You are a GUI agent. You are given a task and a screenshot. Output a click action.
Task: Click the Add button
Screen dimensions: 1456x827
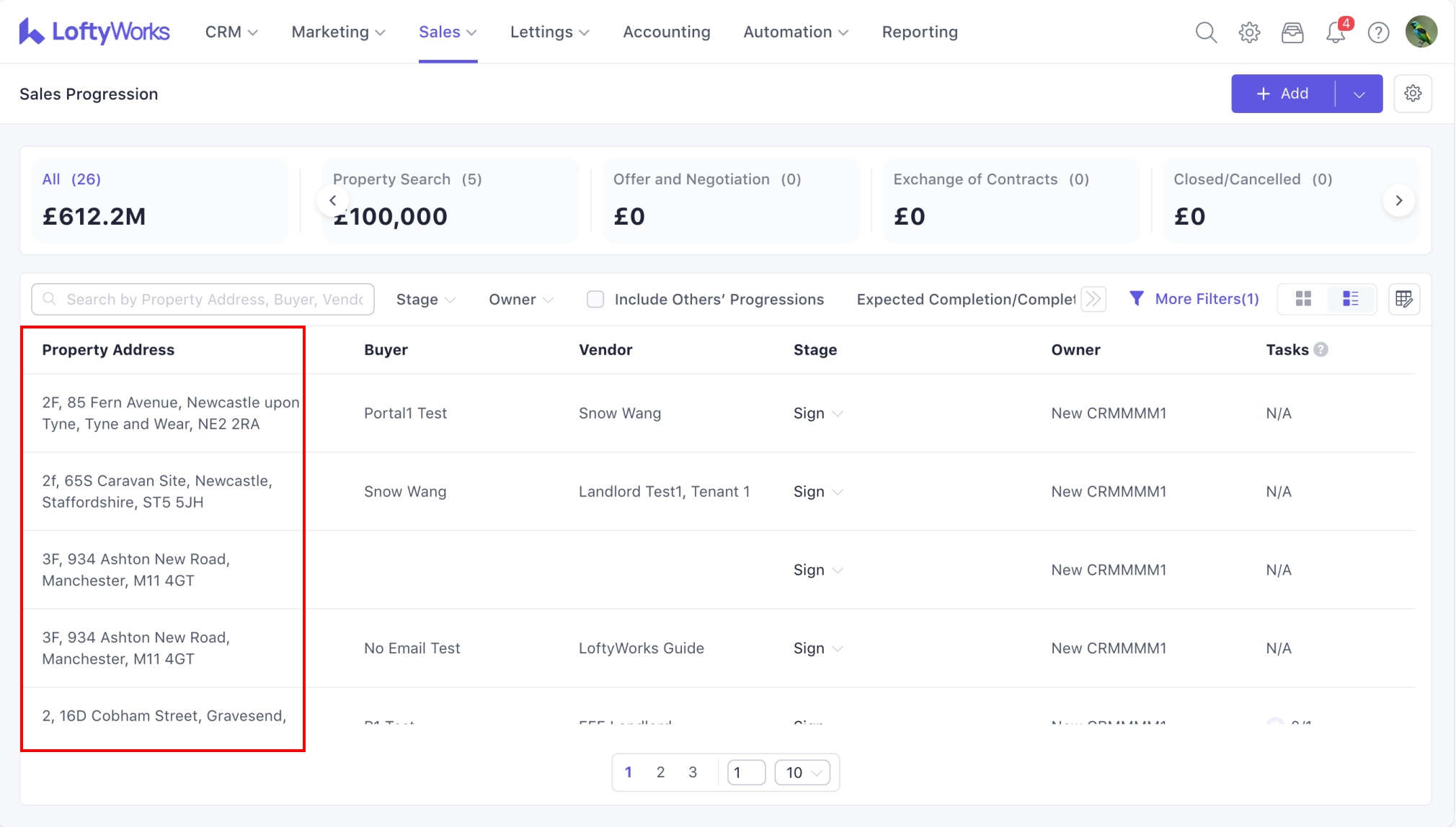point(1282,94)
